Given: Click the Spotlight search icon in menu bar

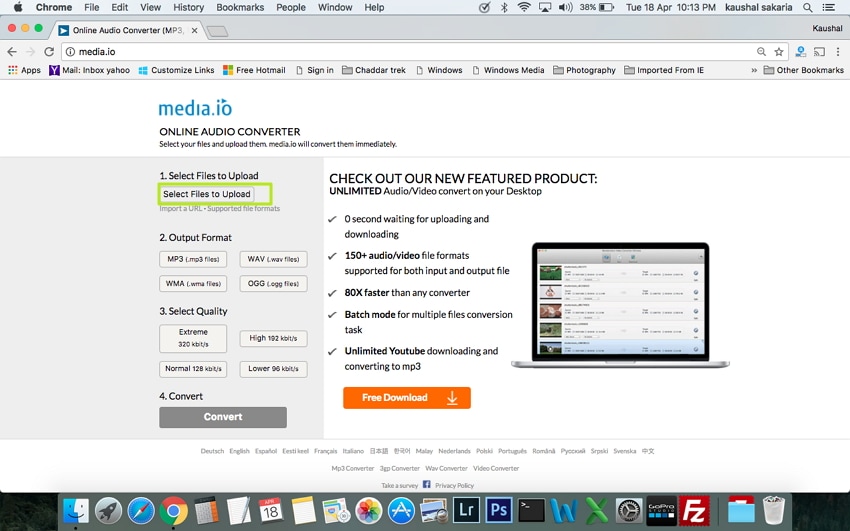Looking at the screenshot, I should (808, 8).
